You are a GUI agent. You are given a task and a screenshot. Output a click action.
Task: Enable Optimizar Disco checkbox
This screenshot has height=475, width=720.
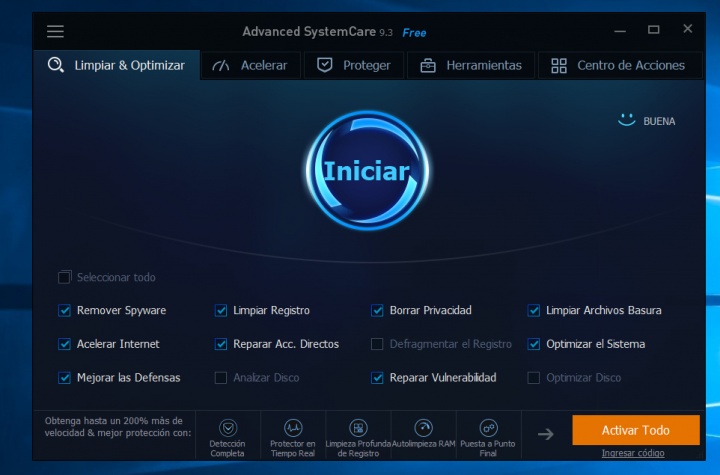(x=534, y=378)
